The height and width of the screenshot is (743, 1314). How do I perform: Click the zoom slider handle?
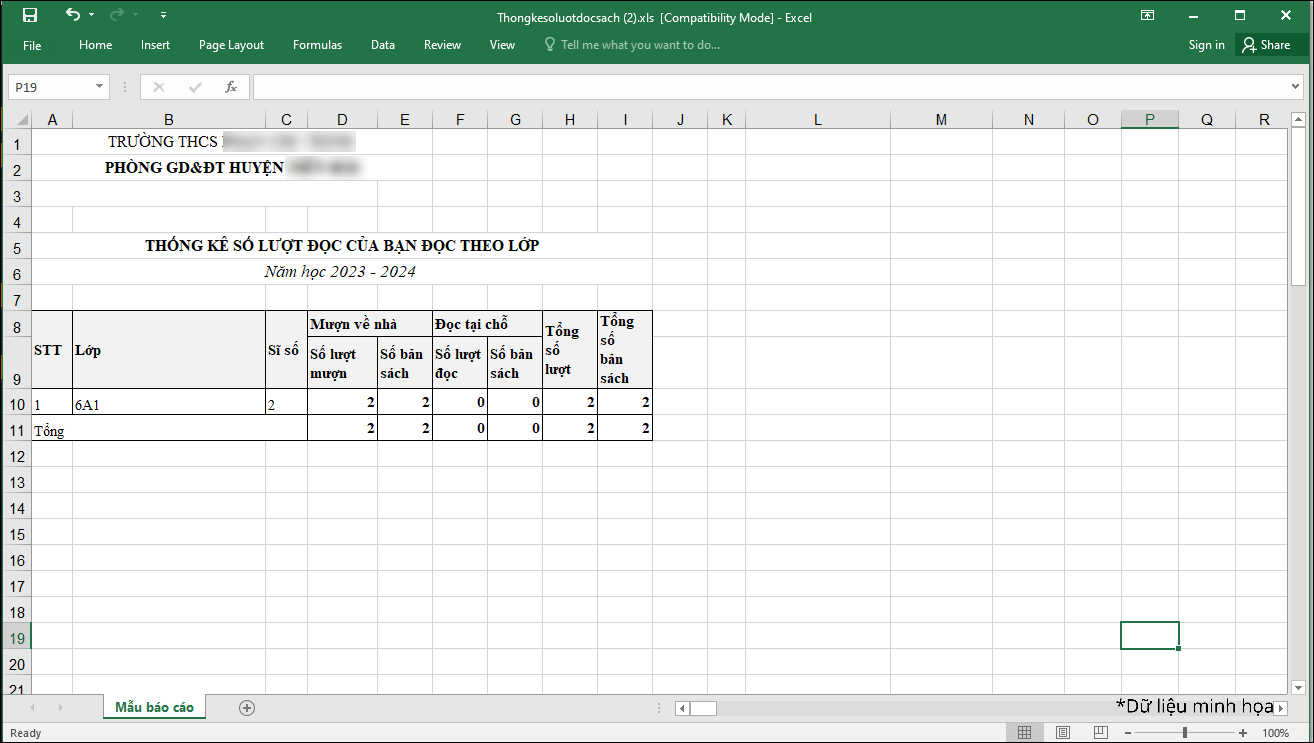click(1185, 733)
